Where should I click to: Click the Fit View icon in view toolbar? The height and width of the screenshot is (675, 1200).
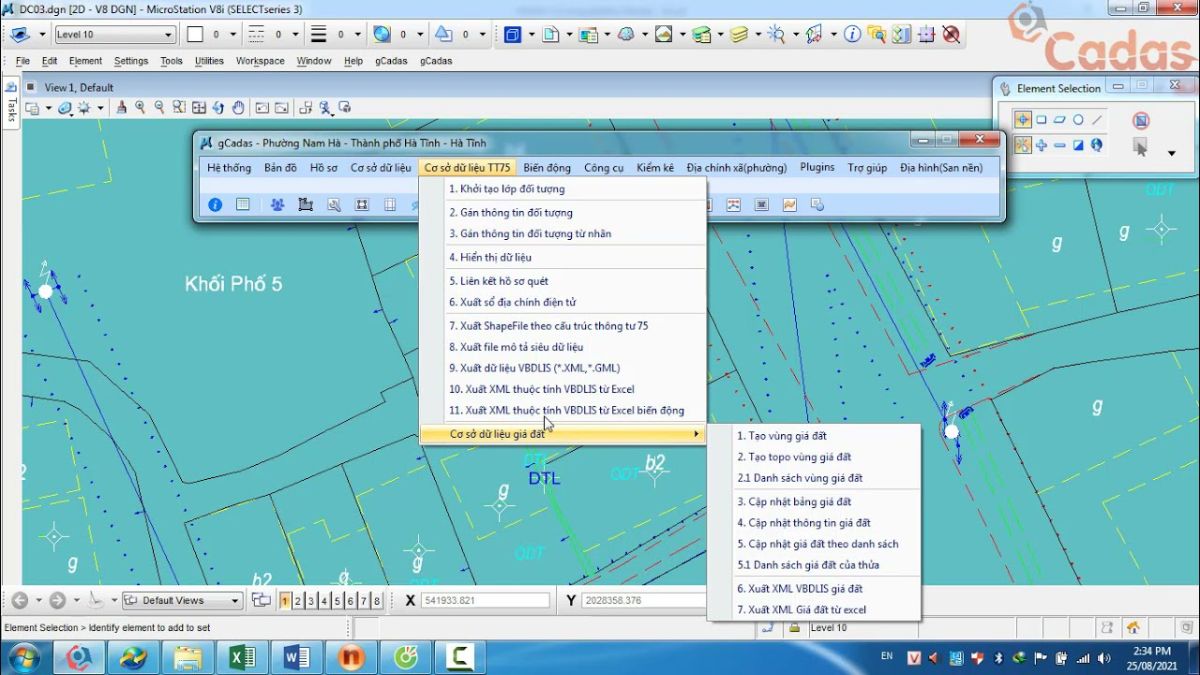[x=199, y=108]
